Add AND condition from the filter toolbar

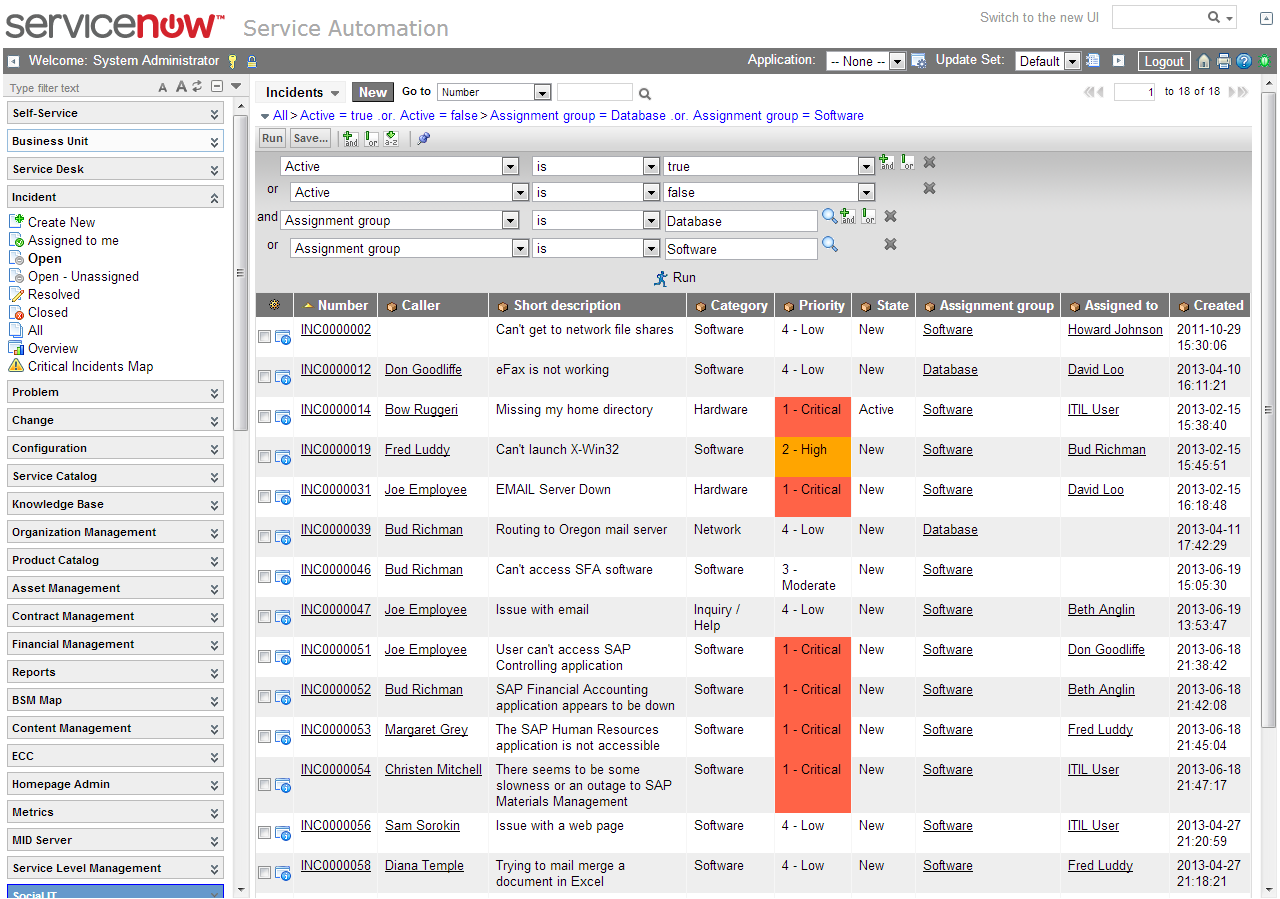(x=350, y=138)
